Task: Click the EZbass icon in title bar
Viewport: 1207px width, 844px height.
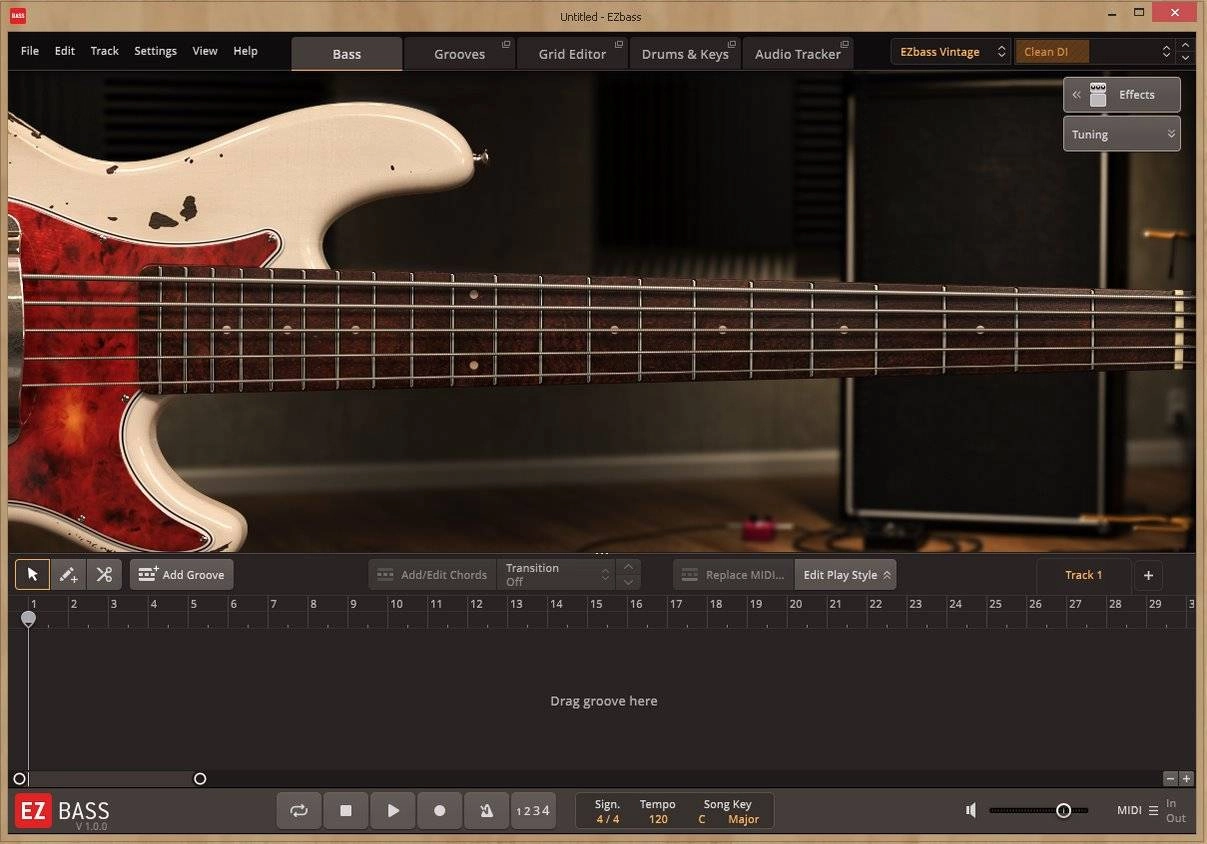Action: (18, 16)
